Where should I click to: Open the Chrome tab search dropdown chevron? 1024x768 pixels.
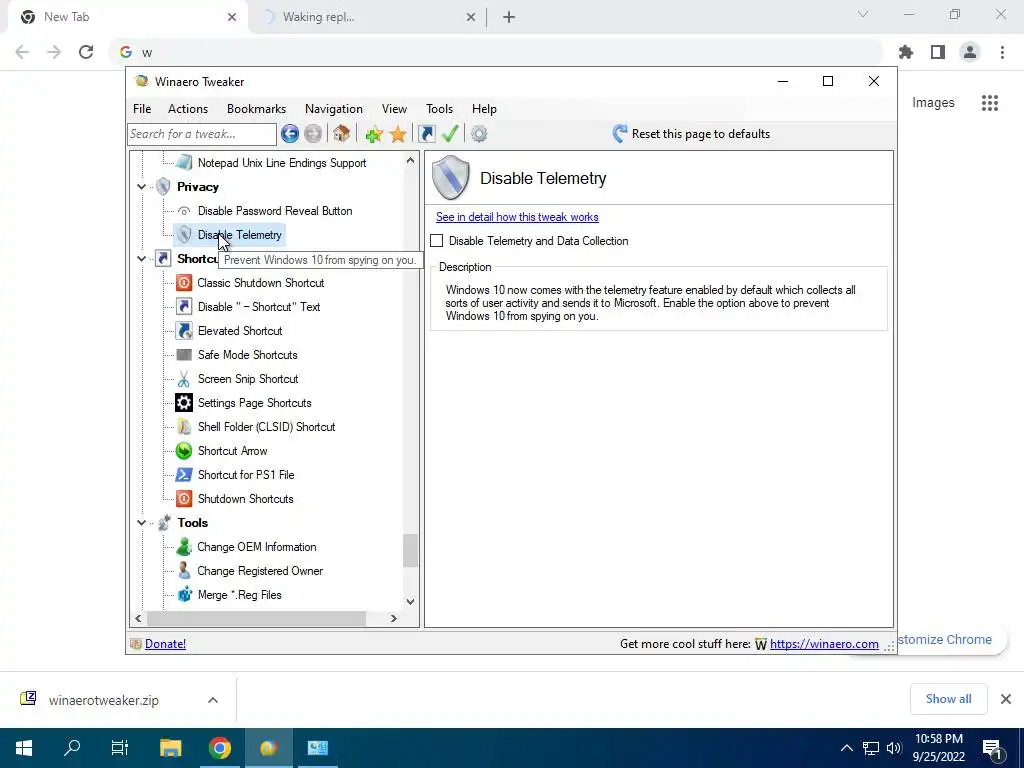tap(863, 14)
